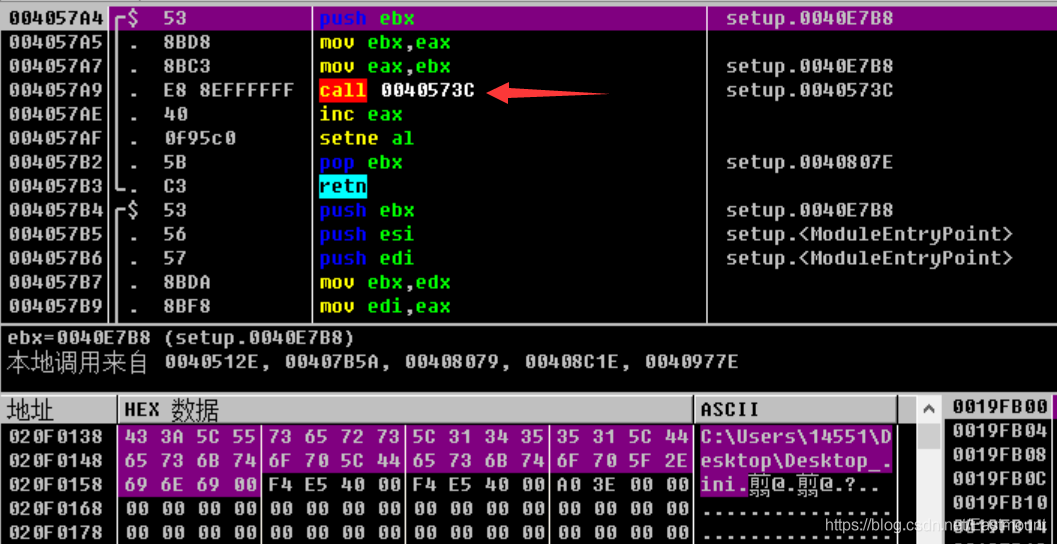Select the push esi instruction
The image size is (1057, 544).
(x=367, y=235)
